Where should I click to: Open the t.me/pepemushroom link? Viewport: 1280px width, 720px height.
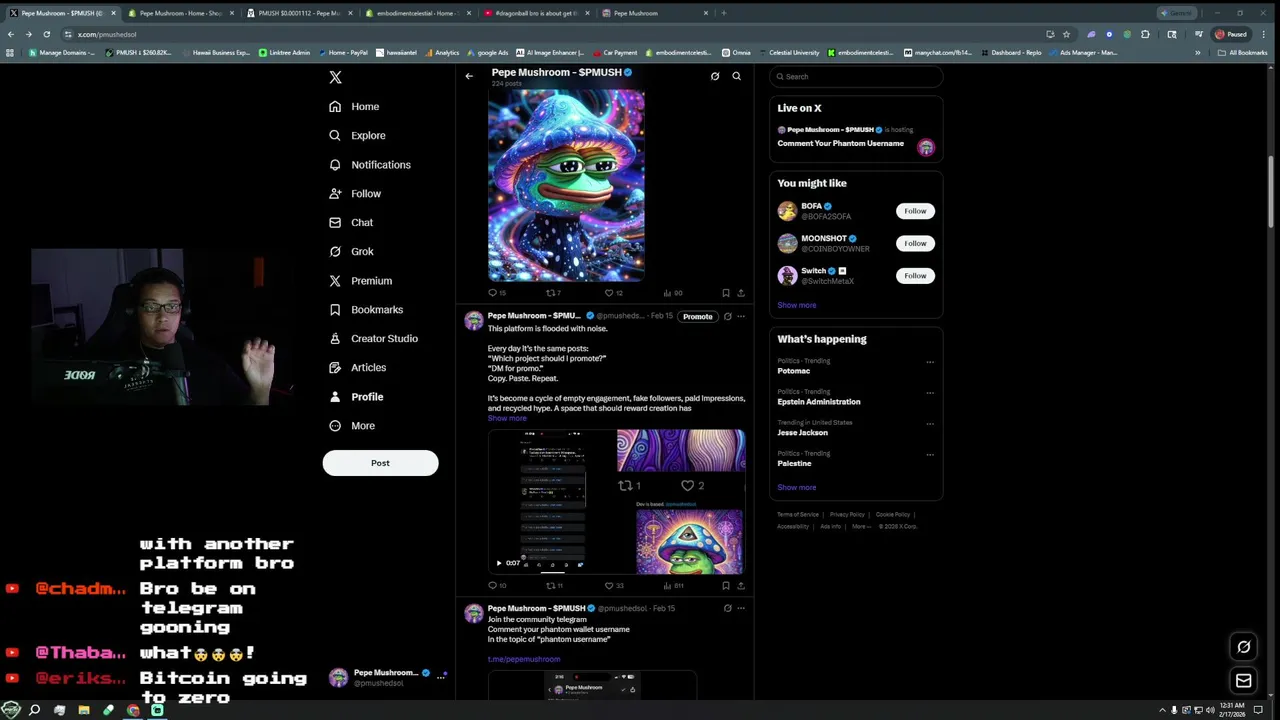[x=524, y=659]
